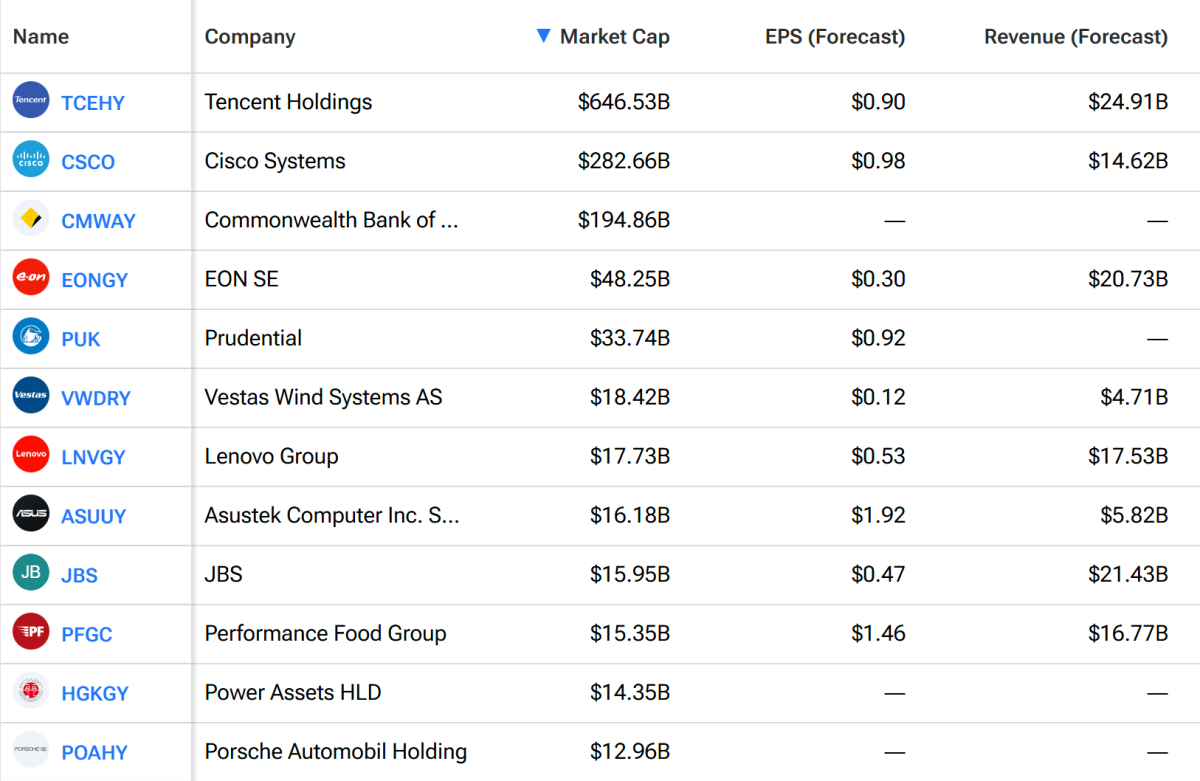The image size is (1200, 781).
Task: Open the VWDRY ticker link
Action: tap(96, 398)
